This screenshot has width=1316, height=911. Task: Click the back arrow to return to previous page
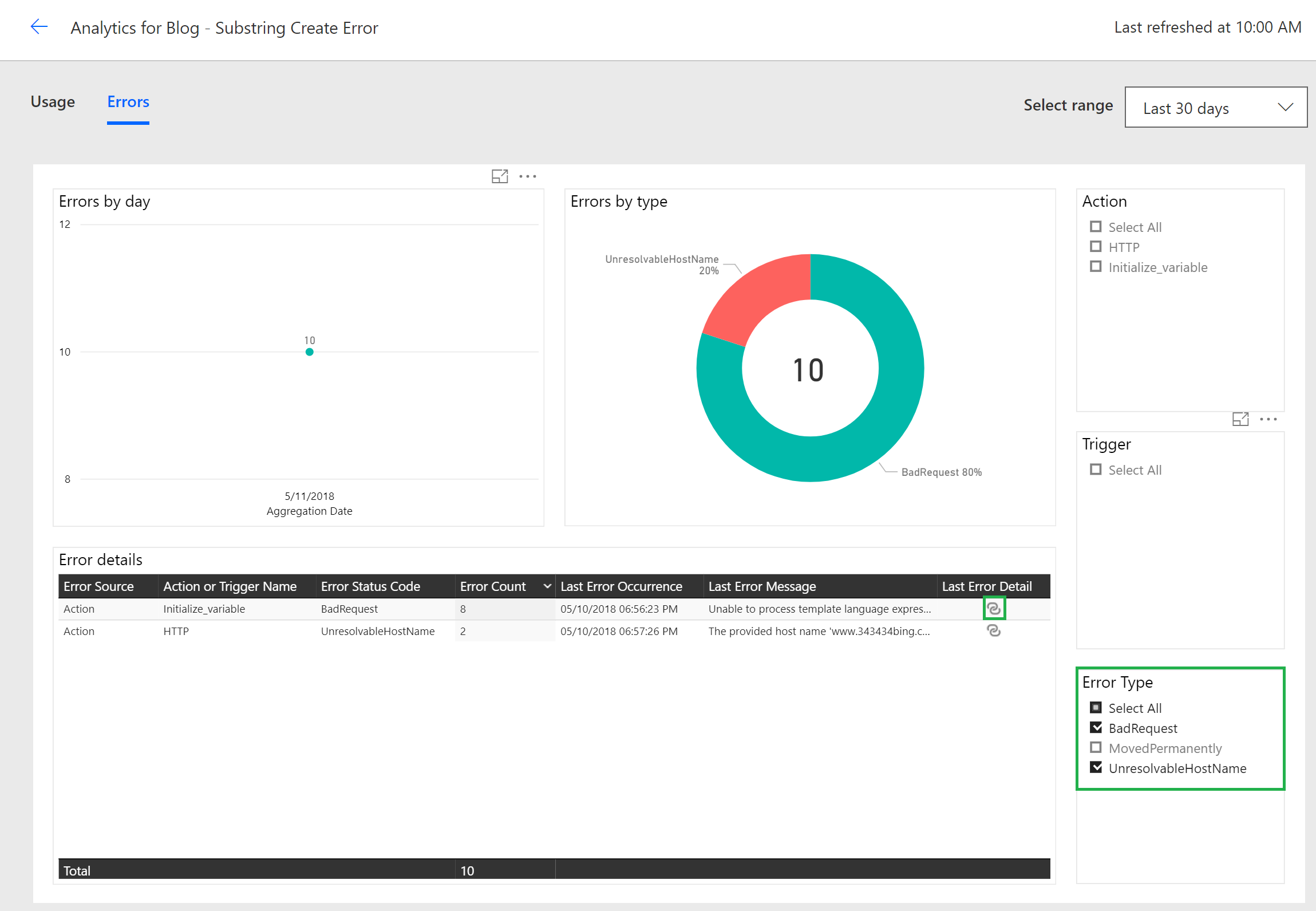pyautogui.click(x=38, y=27)
